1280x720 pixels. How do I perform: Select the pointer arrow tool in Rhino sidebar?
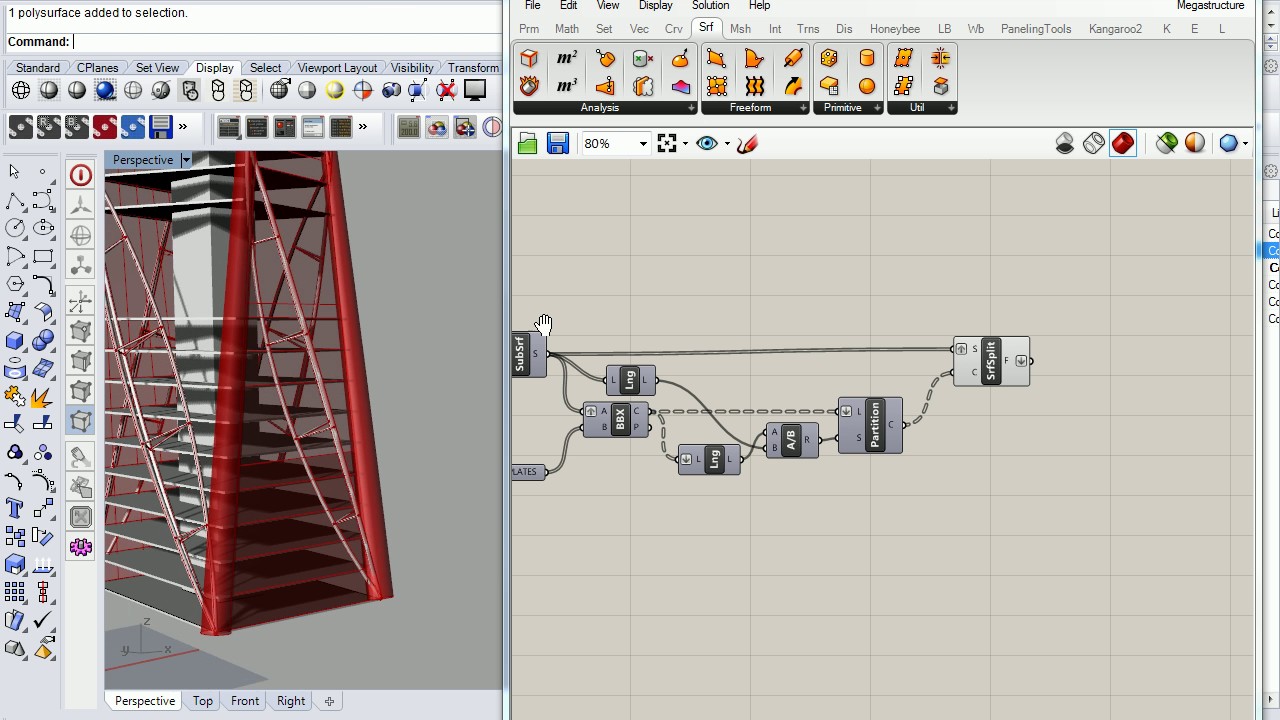[x=14, y=172]
